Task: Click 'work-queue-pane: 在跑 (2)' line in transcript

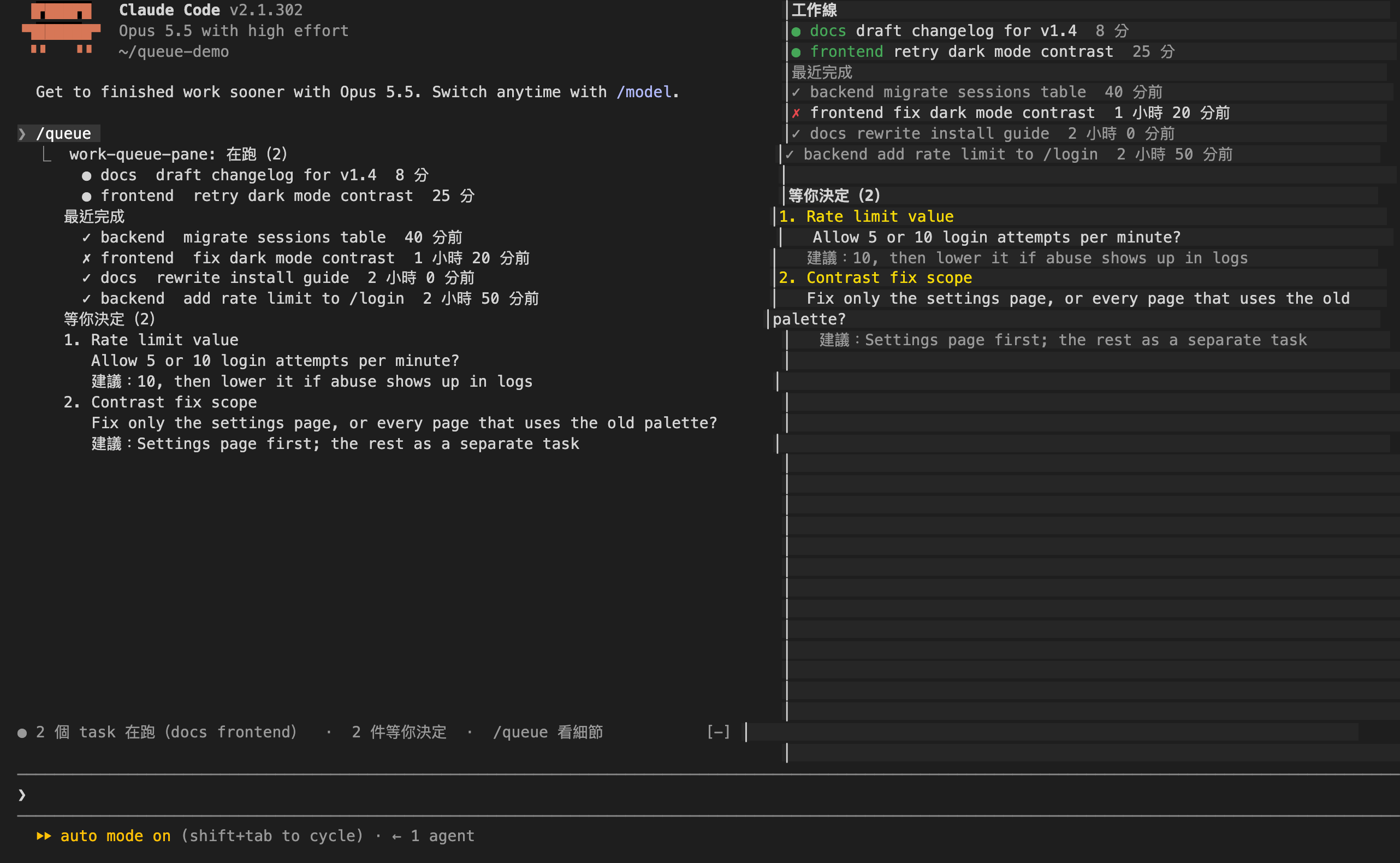Action: (178, 154)
